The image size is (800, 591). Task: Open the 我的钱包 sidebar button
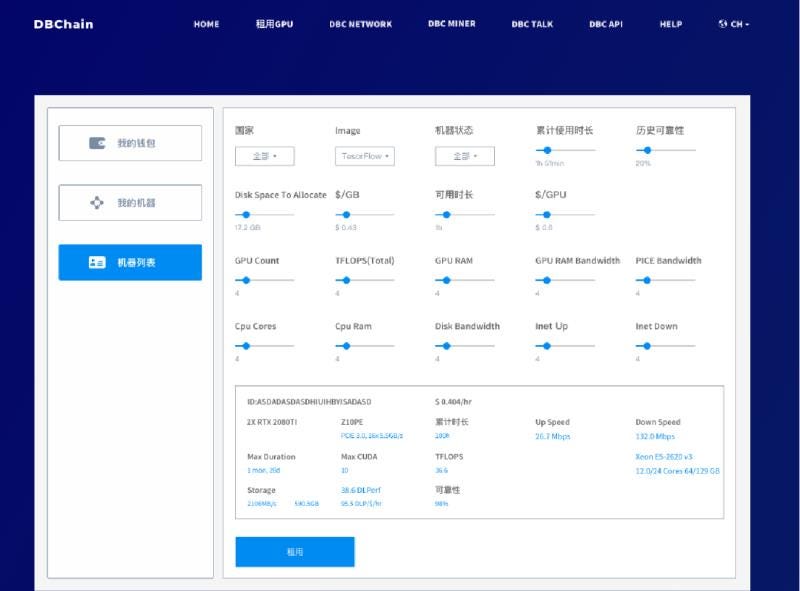(x=130, y=143)
